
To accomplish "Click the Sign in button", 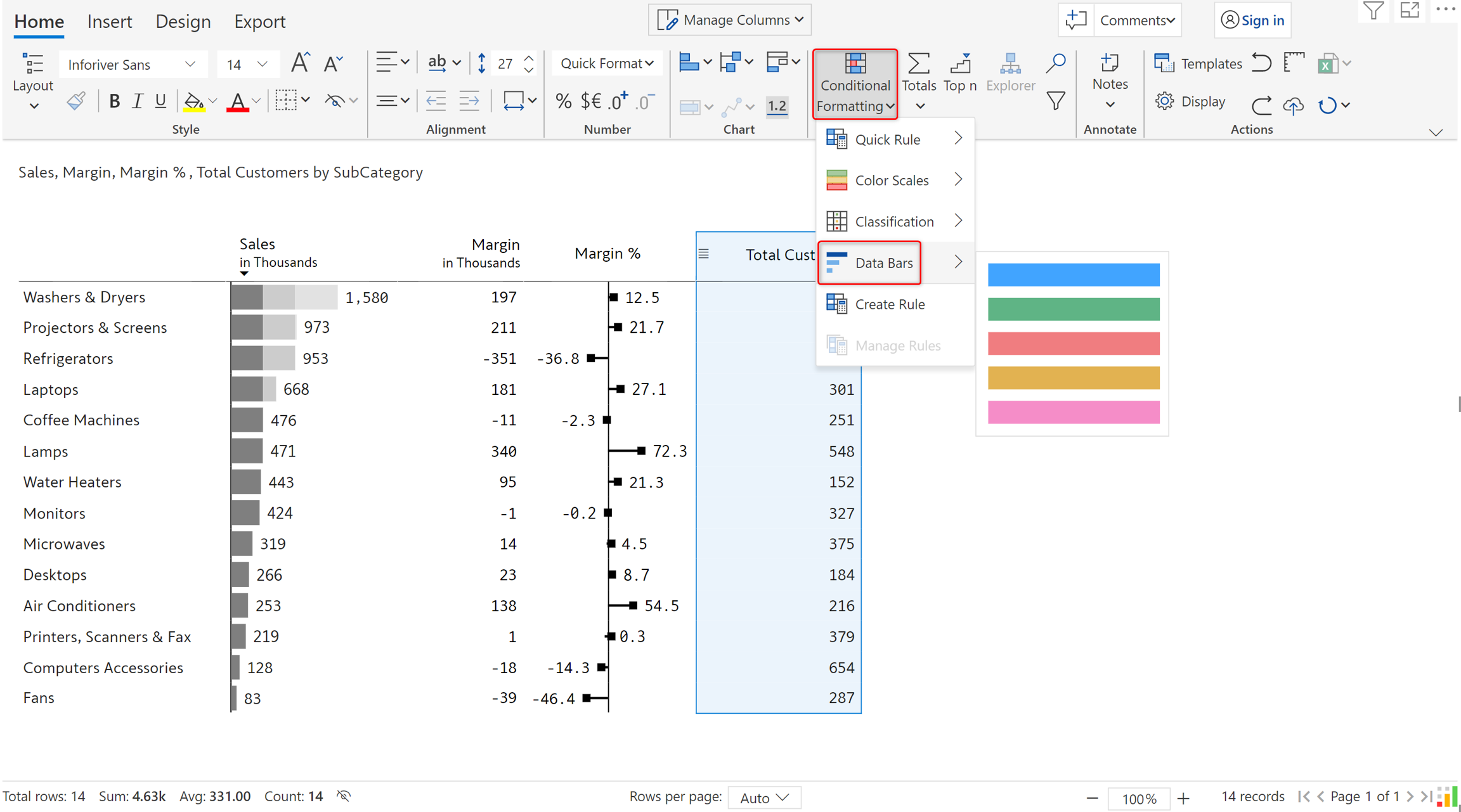I will pos(1252,20).
